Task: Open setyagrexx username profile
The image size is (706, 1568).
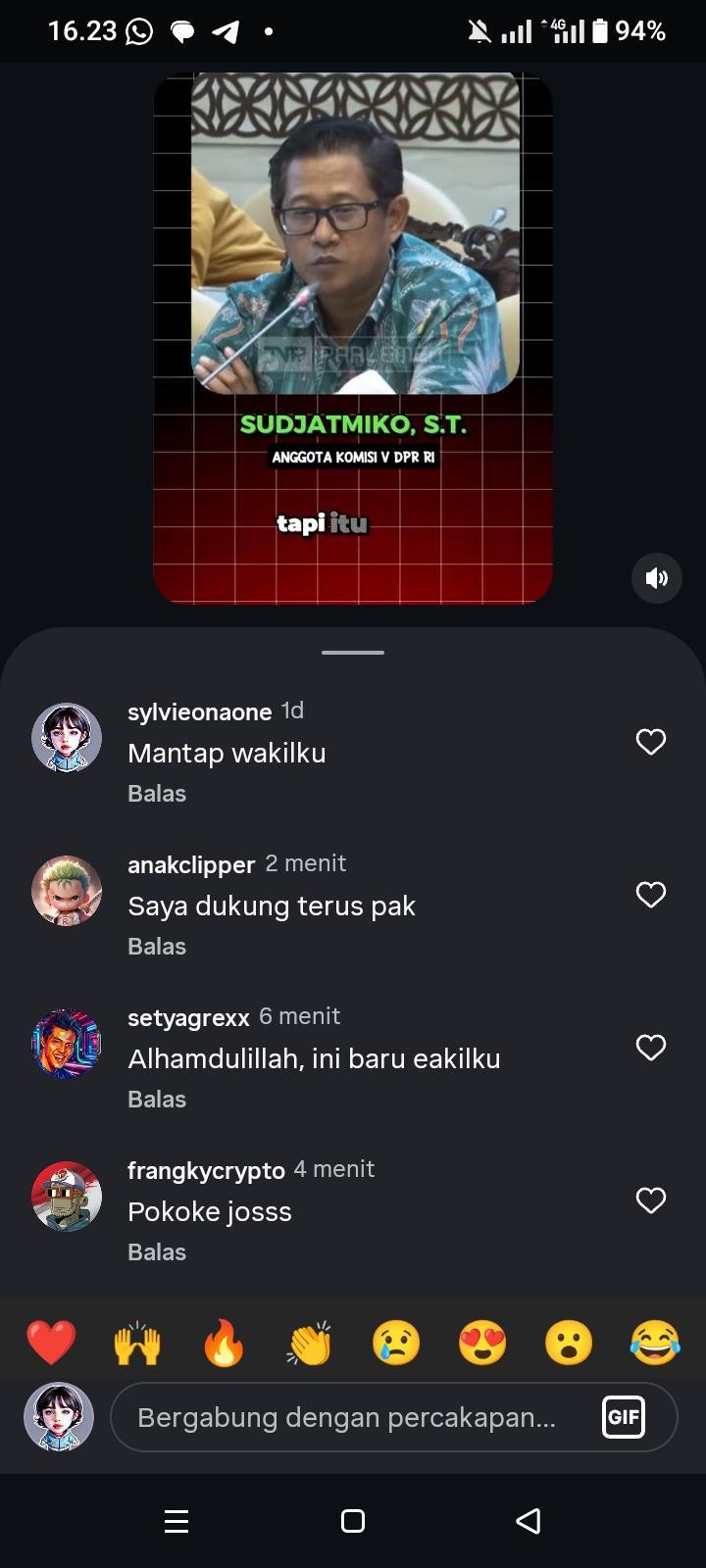Action: (188, 1017)
